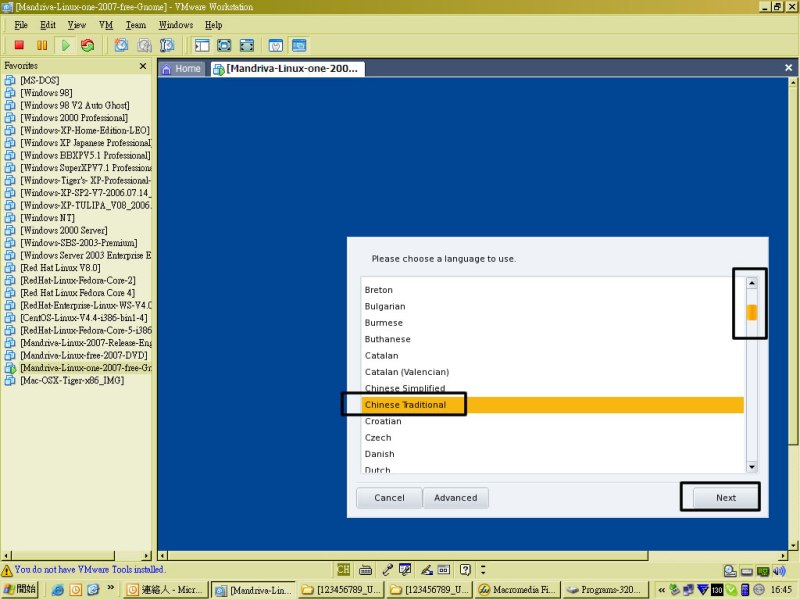Open the Mandriva-Lin... taskbar button
This screenshot has height=600, width=800.
(x=253, y=590)
